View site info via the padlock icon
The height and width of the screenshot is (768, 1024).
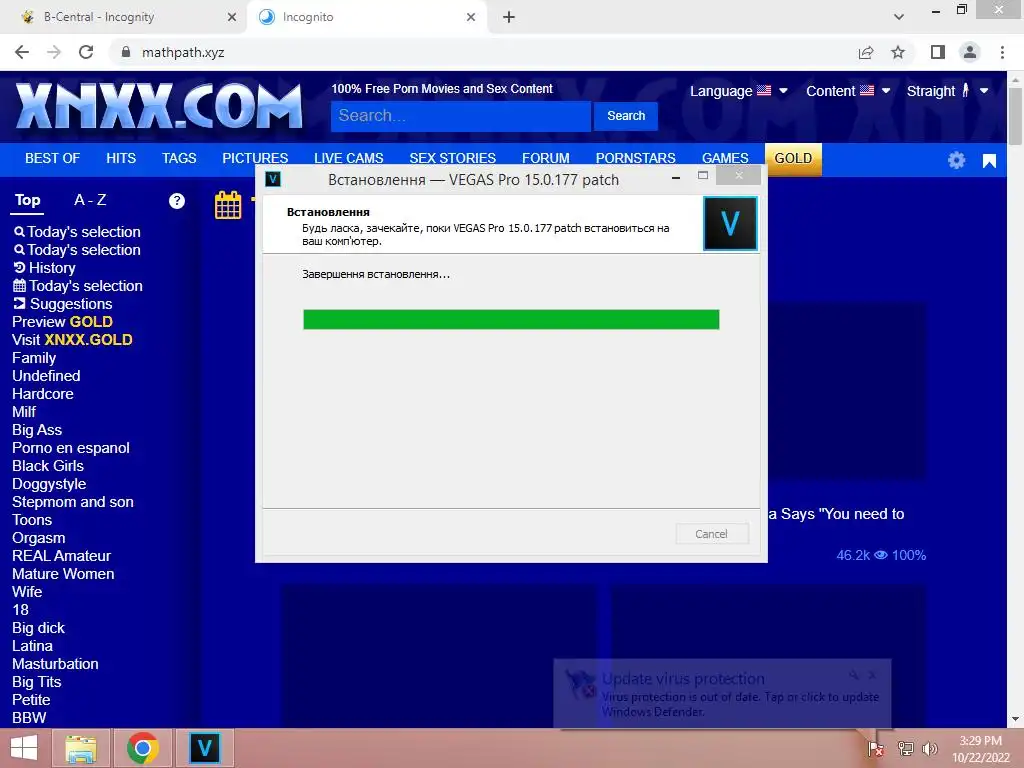126,52
